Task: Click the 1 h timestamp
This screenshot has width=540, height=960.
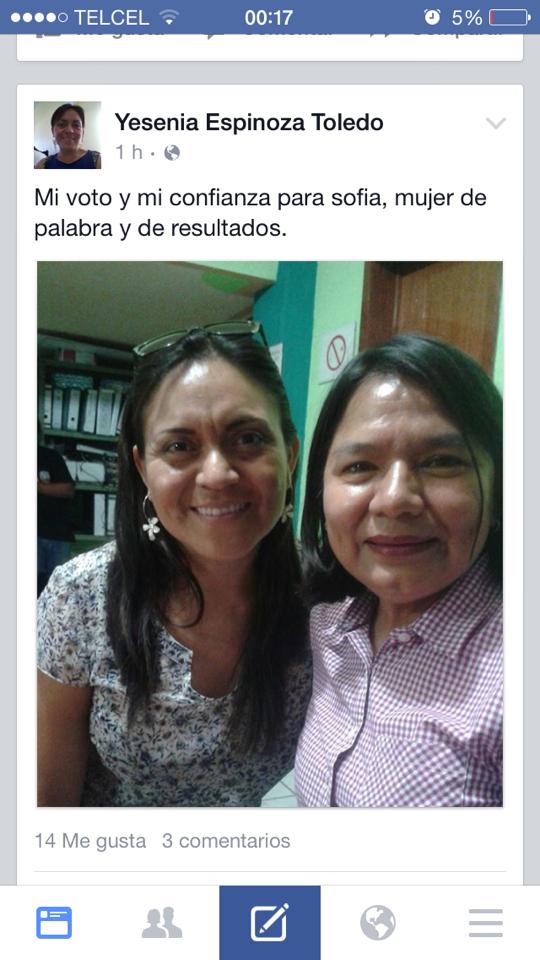Action: click(x=129, y=152)
